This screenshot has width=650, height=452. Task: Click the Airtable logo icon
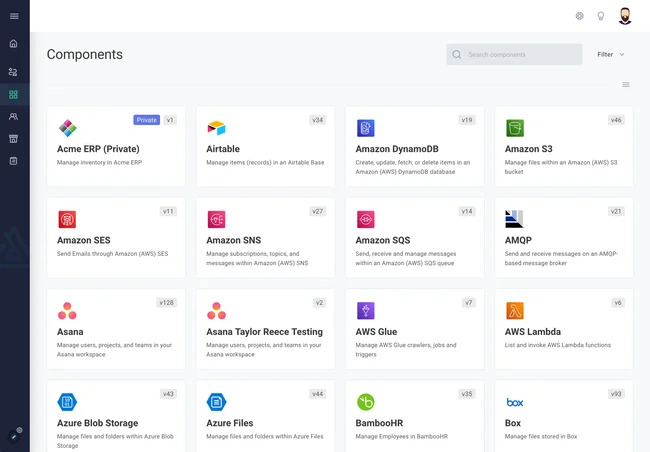216,128
